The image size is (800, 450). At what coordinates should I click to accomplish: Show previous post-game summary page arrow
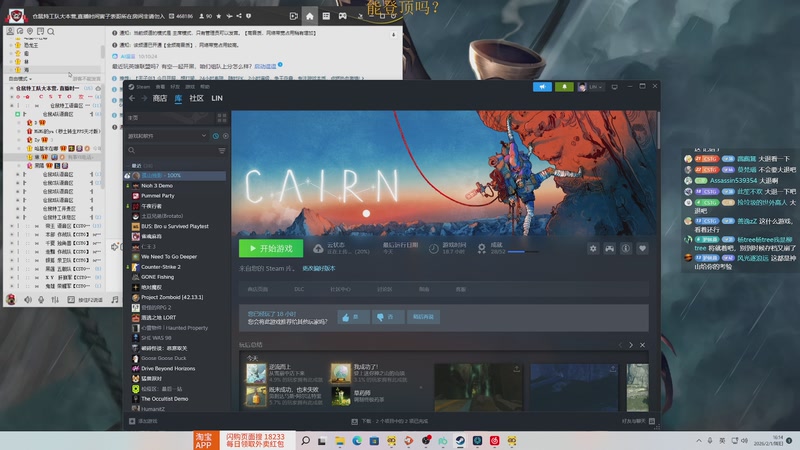620,345
